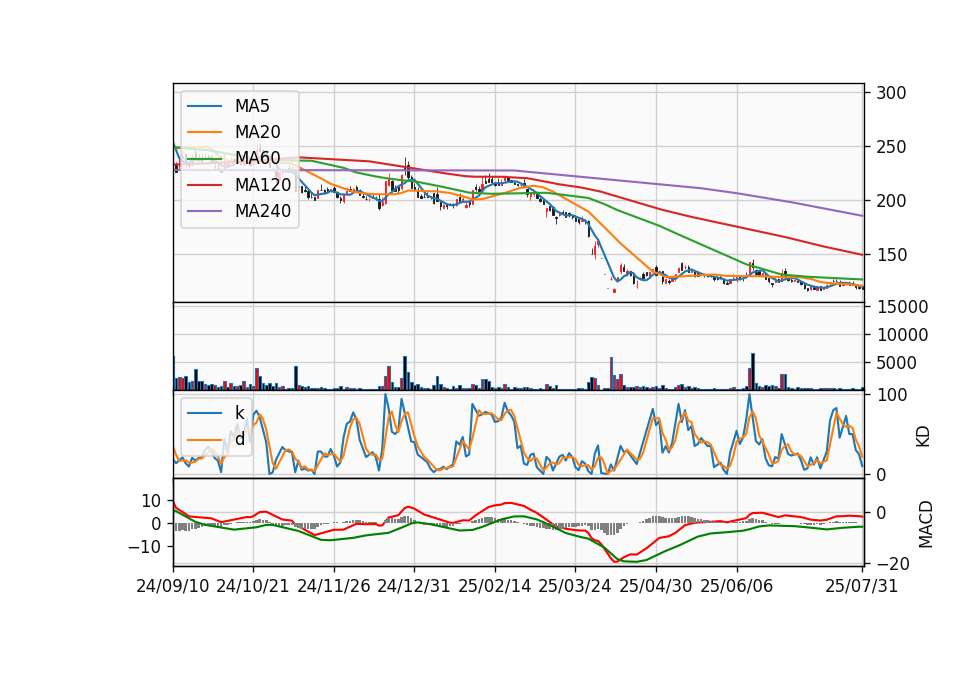Click the MACD axis title
The height and width of the screenshot is (690, 960).
pyautogui.click(x=926, y=525)
